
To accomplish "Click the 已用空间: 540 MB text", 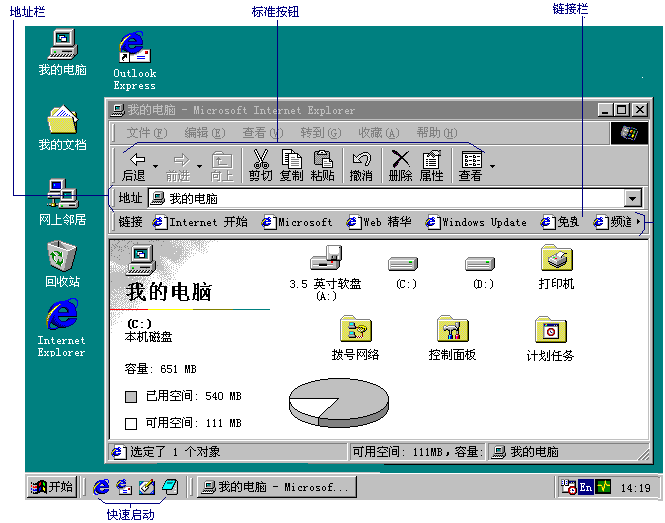I will tap(193, 396).
